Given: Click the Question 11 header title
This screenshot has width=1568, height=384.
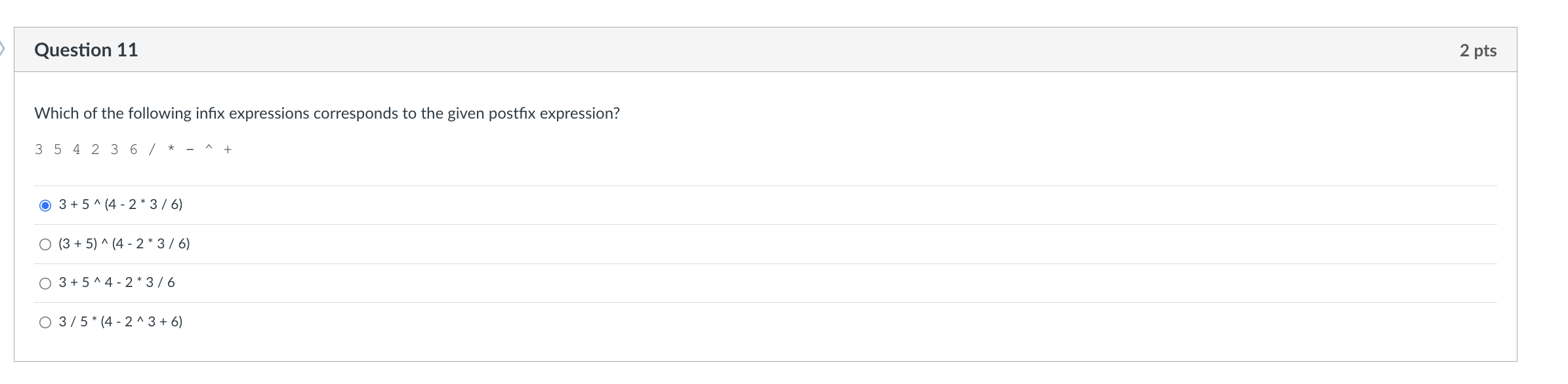Looking at the screenshot, I should [87, 49].
